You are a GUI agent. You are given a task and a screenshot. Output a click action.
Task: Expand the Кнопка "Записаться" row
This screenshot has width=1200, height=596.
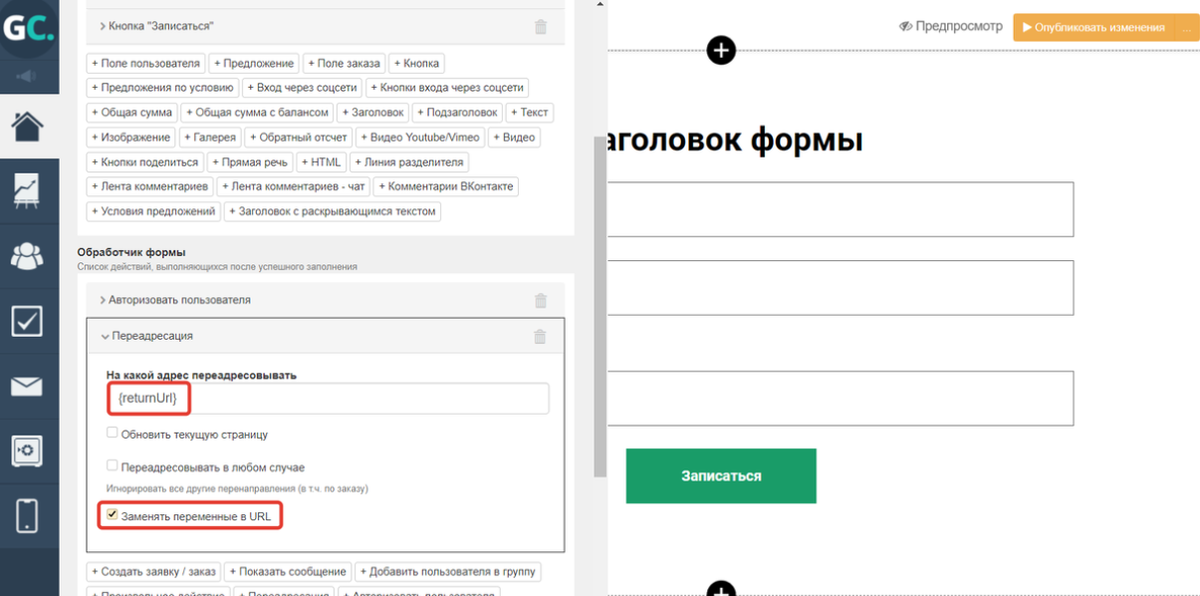click(326, 26)
